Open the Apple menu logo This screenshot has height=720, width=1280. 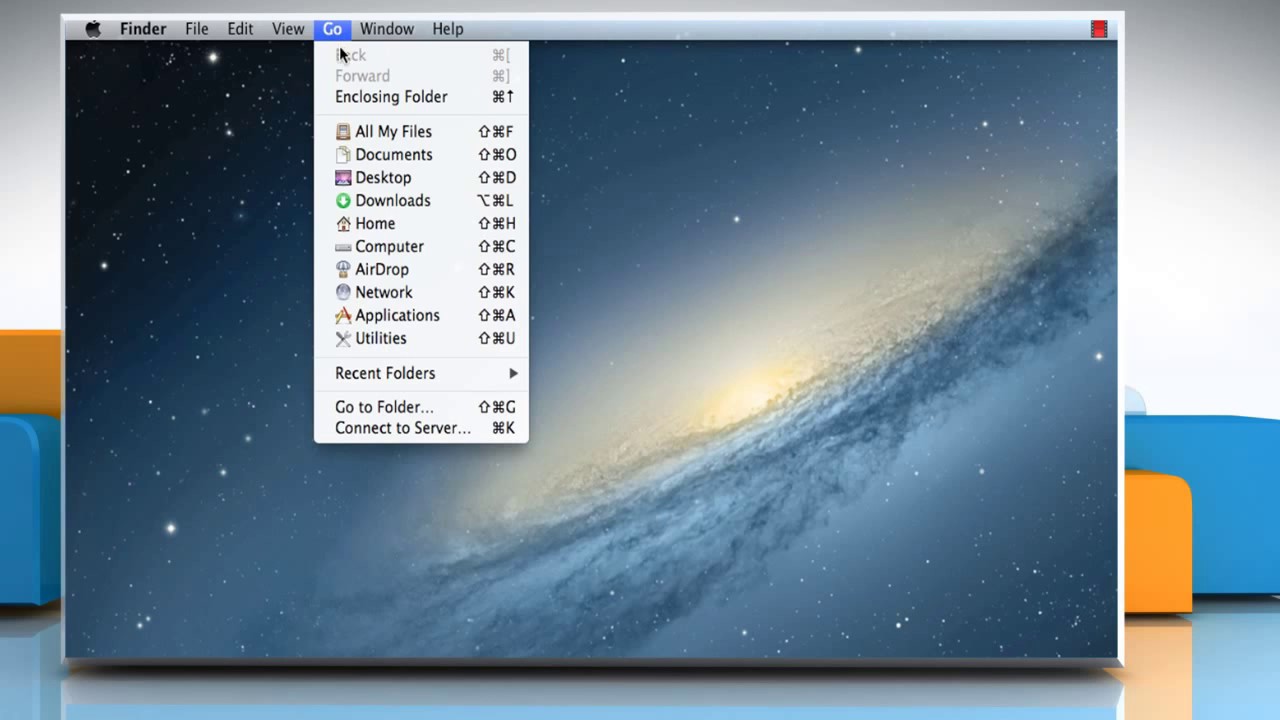pyautogui.click(x=93, y=29)
